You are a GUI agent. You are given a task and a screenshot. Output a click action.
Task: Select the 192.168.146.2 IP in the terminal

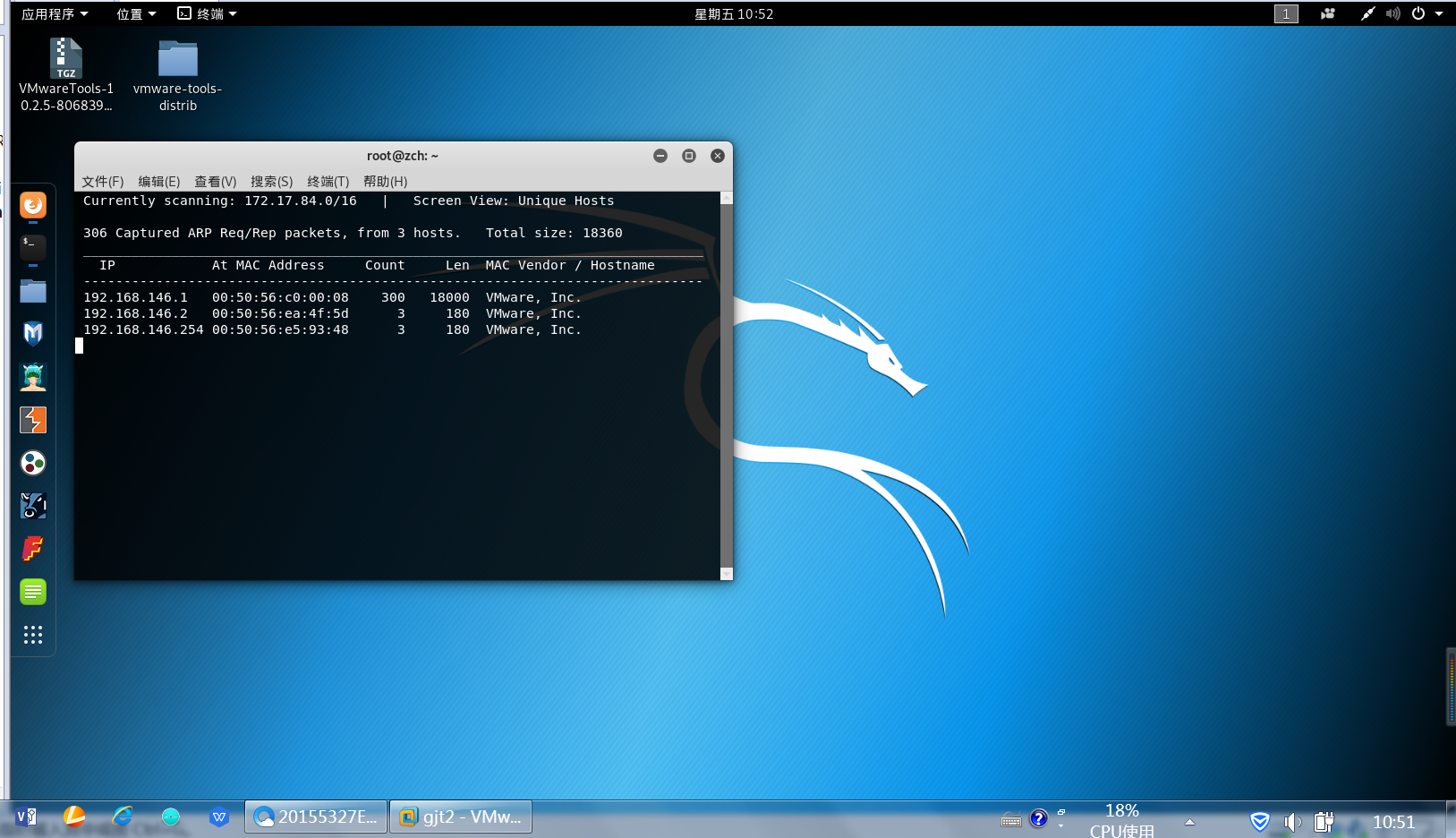click(136, 313)
